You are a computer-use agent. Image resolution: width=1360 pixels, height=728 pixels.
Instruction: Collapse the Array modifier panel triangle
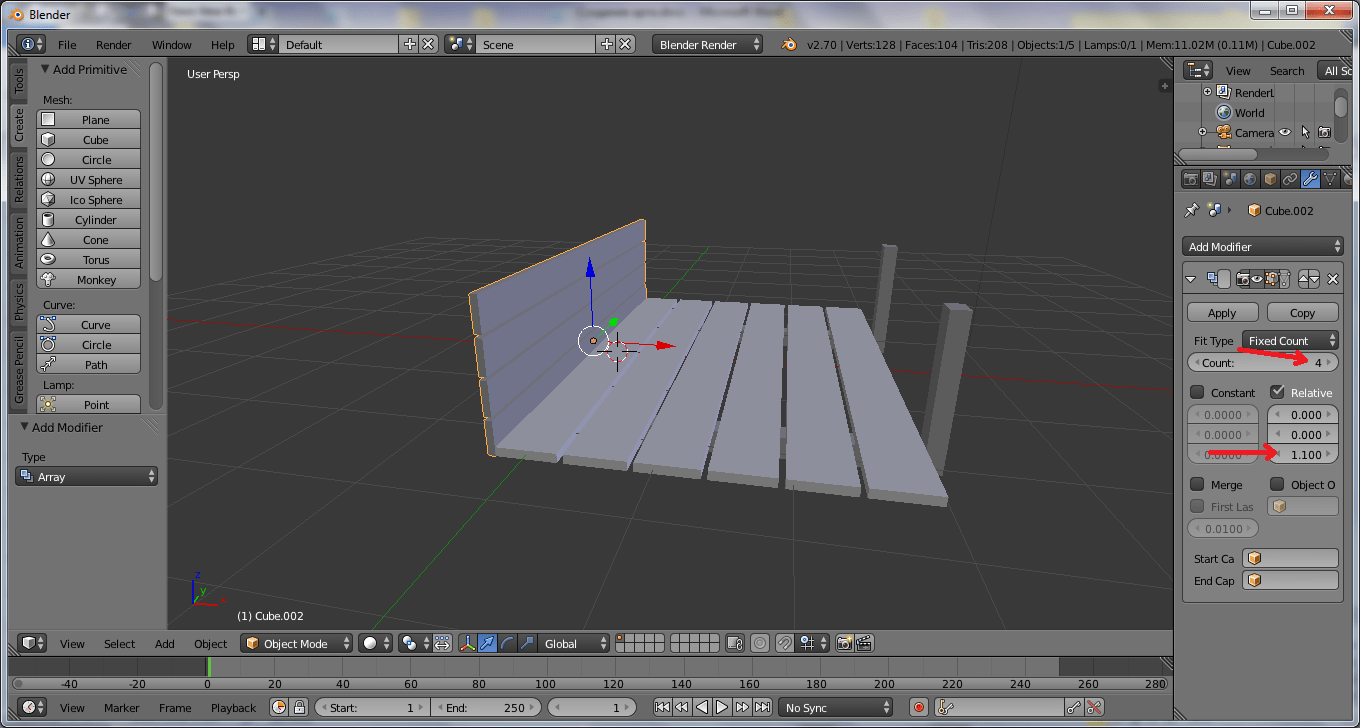[x=1191, y=279]
